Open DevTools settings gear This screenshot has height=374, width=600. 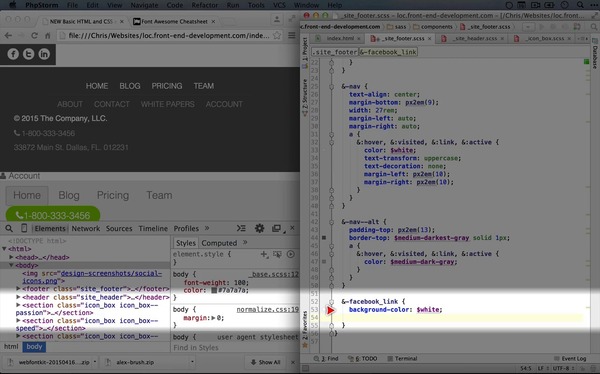[259, 229]
